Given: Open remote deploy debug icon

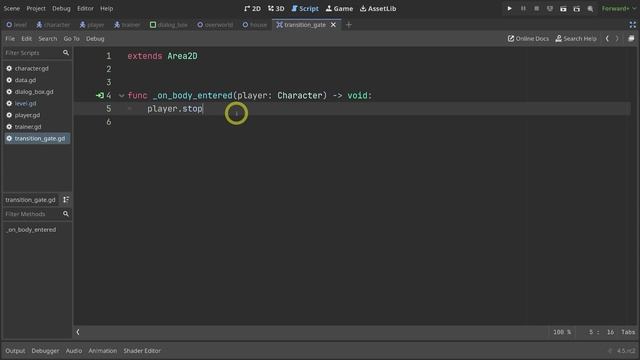Looking at the screenshot, I should tap(550, 8).
